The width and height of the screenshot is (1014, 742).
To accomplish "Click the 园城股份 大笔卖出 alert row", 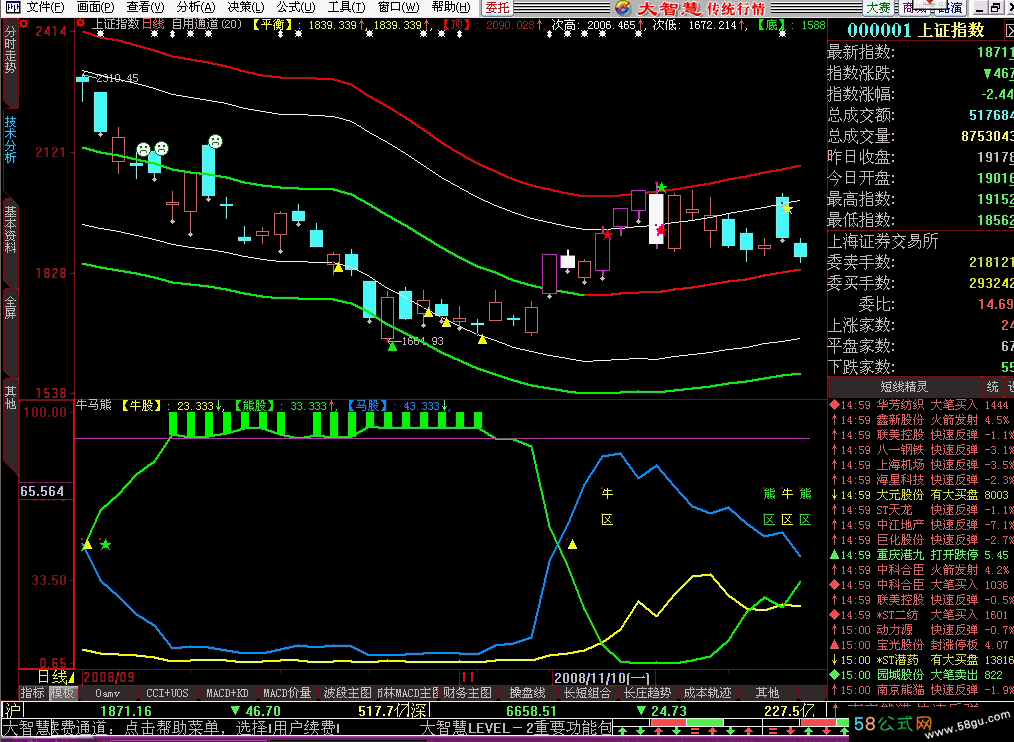I will (x=921, y=675).
